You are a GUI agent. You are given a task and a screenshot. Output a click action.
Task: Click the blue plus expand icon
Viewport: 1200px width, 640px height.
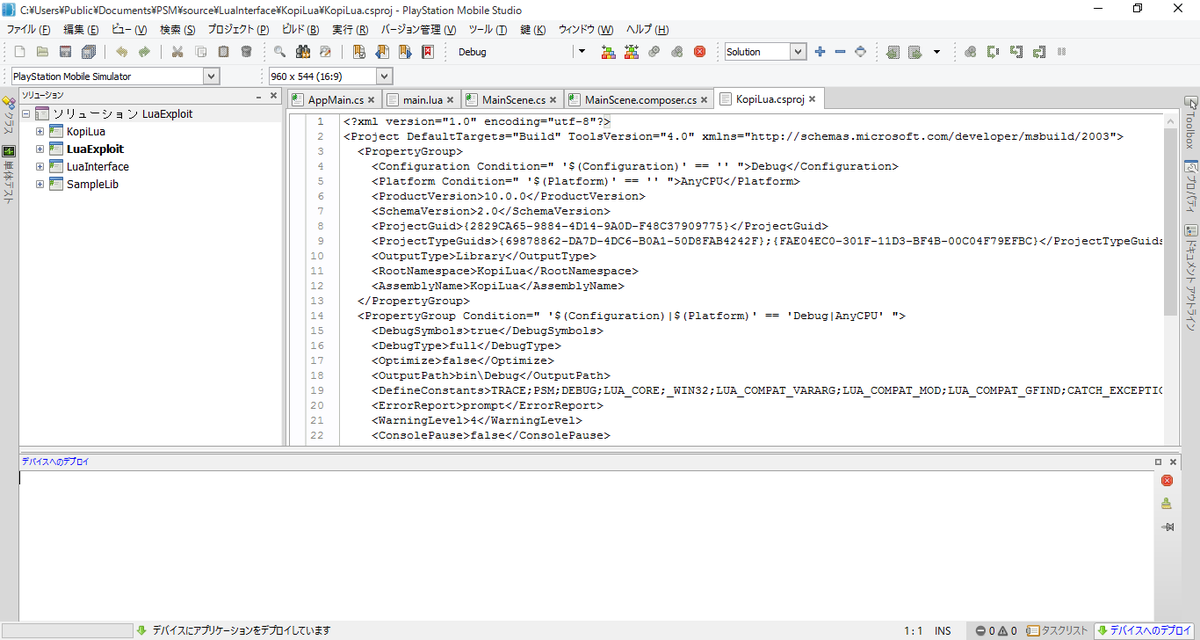click(820, 52)
